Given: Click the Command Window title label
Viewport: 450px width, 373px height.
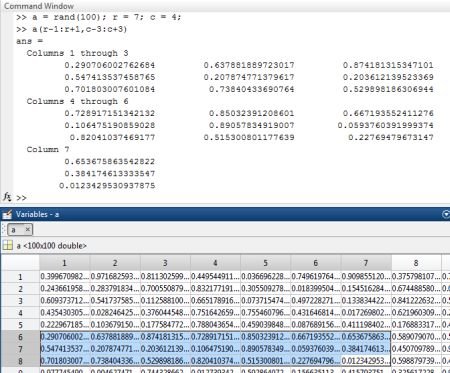Looking at the screenshot, I should (39, 6).
